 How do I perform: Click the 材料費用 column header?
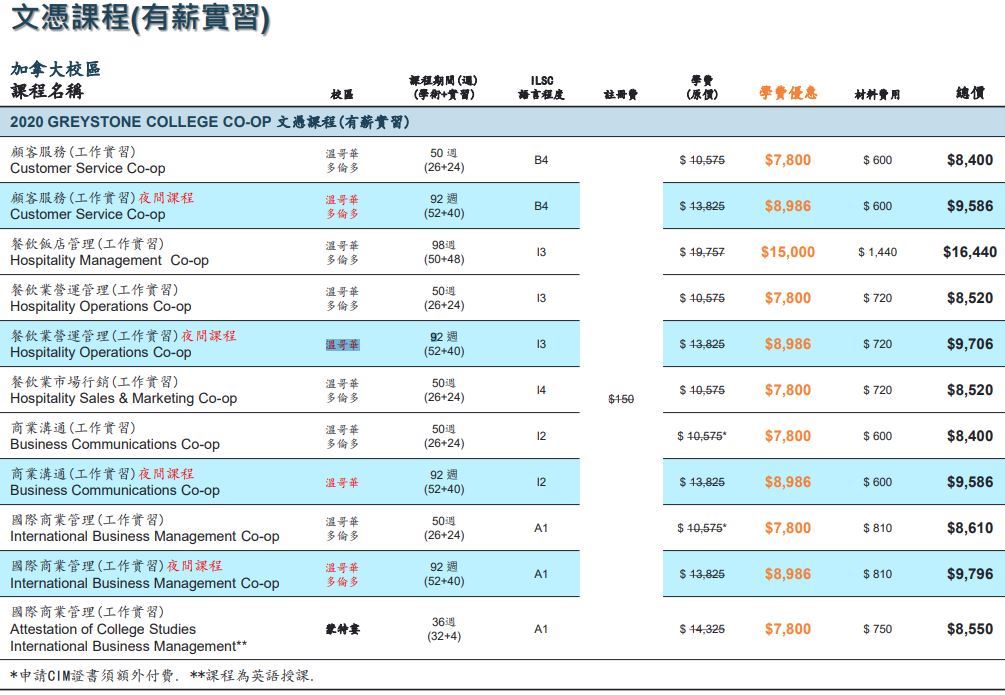coord(877,94)
